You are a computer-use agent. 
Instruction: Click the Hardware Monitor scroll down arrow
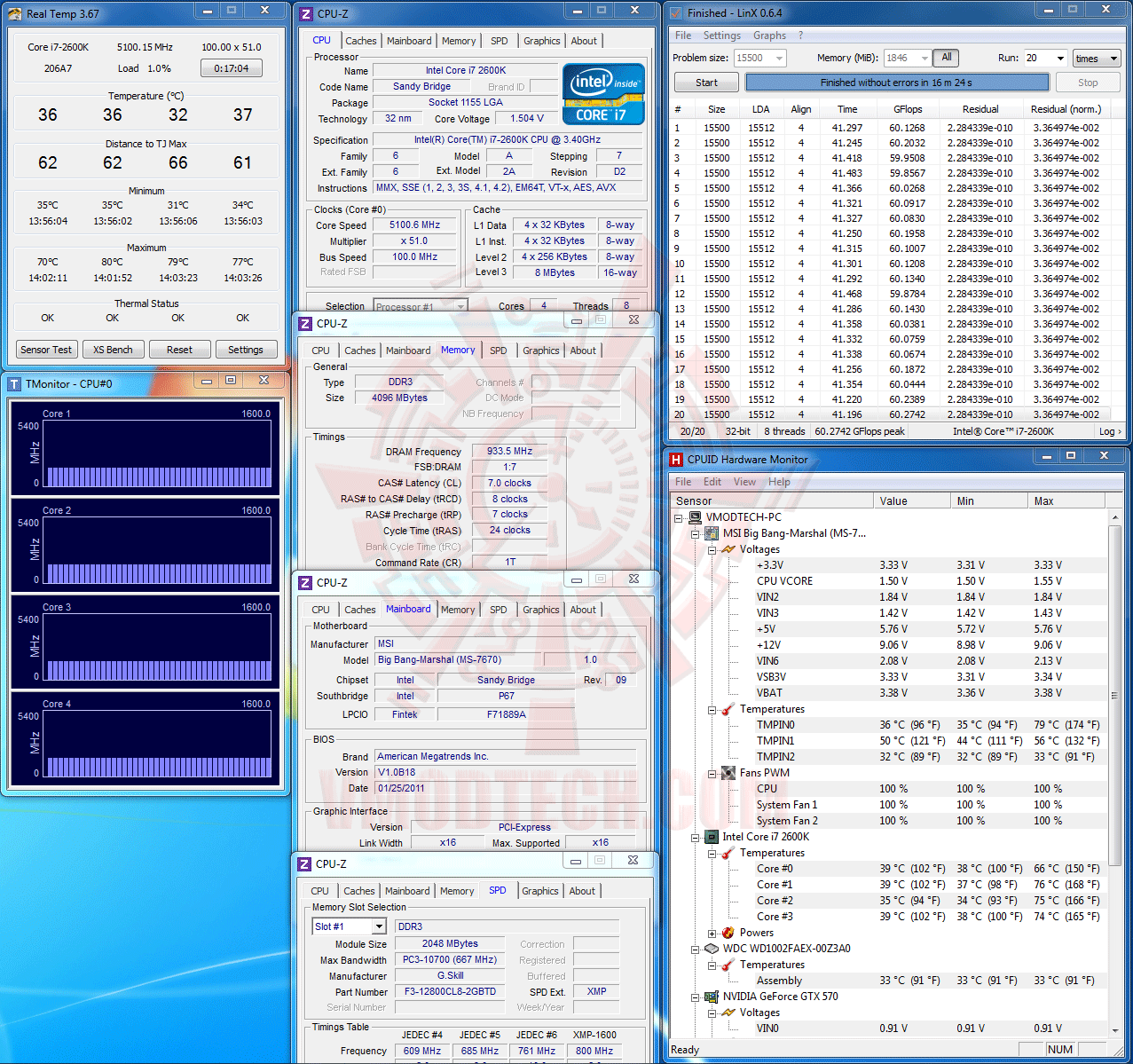click(1114, 1031)
